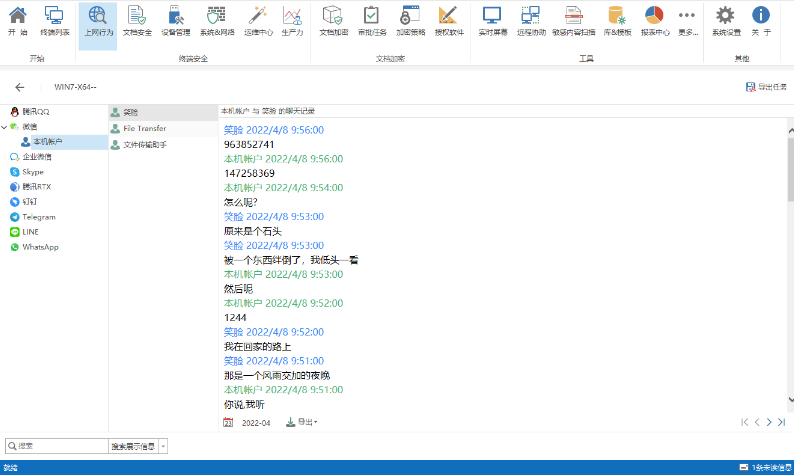Go back using the left arrow
The image size is (794, 476).
20,87
